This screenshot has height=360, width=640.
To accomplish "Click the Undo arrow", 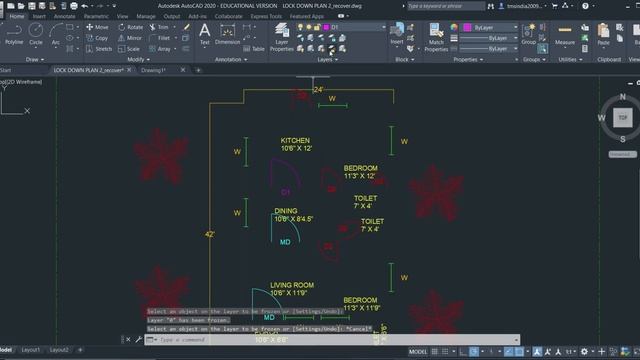I will pyautogui.click(x=84, y=6).
